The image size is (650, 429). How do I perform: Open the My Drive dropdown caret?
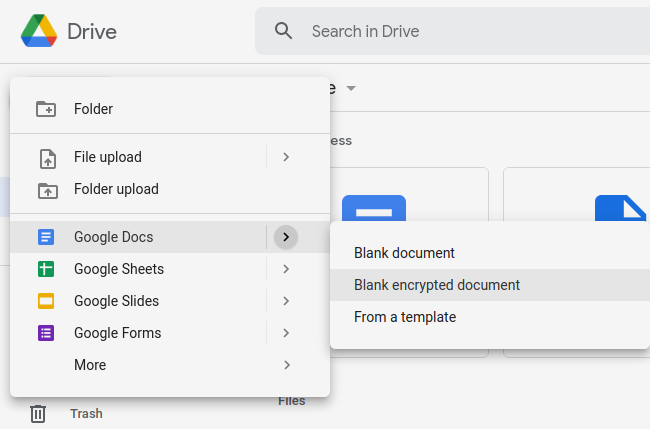[x=351, y=89]
